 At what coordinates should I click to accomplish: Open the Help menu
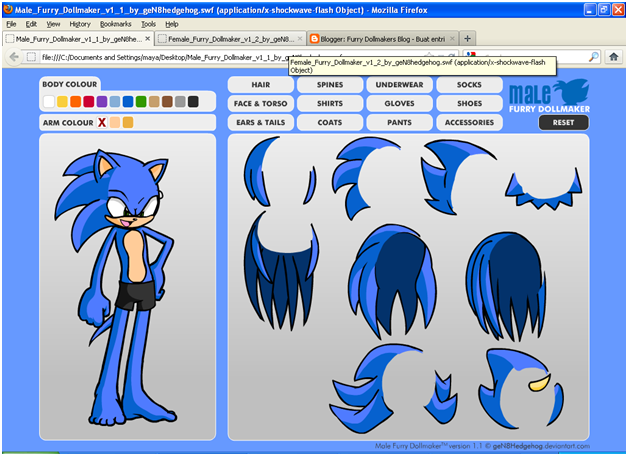[x=172, y=24]
